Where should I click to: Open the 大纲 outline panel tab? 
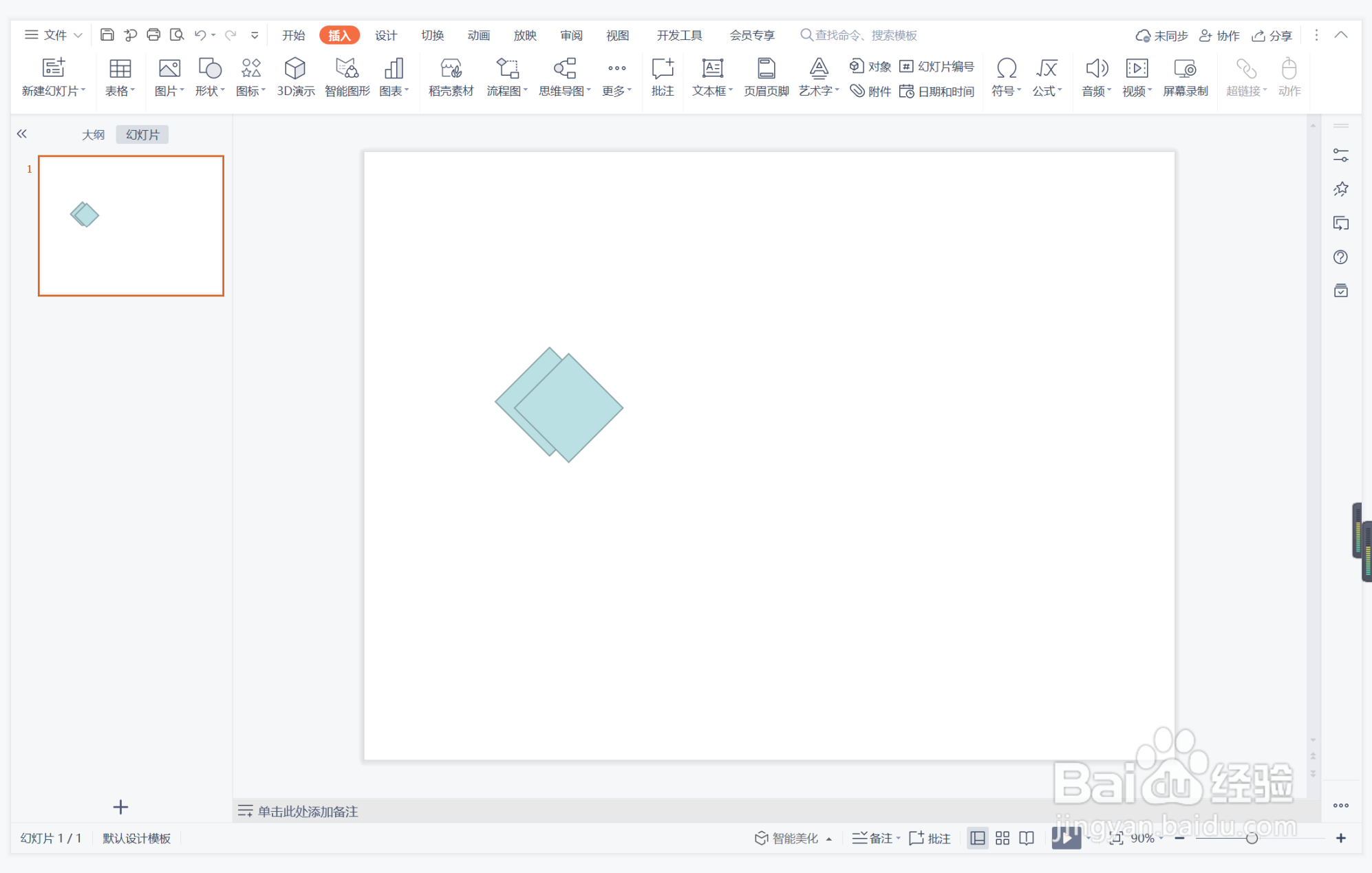[93, 135]
